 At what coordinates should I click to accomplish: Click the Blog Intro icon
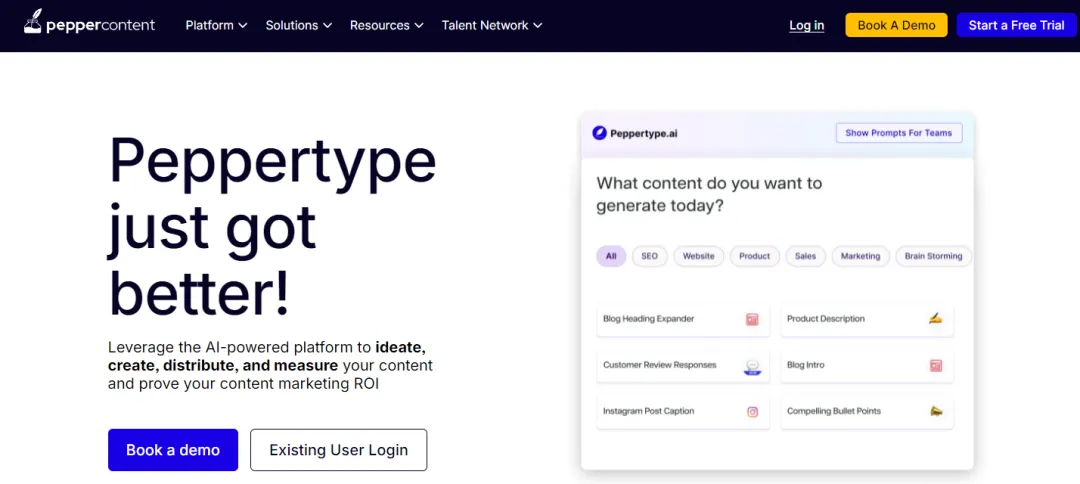(x=936, y=366)
